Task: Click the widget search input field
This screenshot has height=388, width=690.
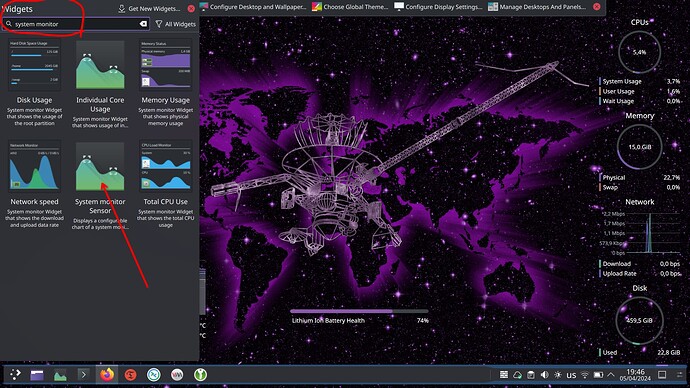Action: point(75,24)
